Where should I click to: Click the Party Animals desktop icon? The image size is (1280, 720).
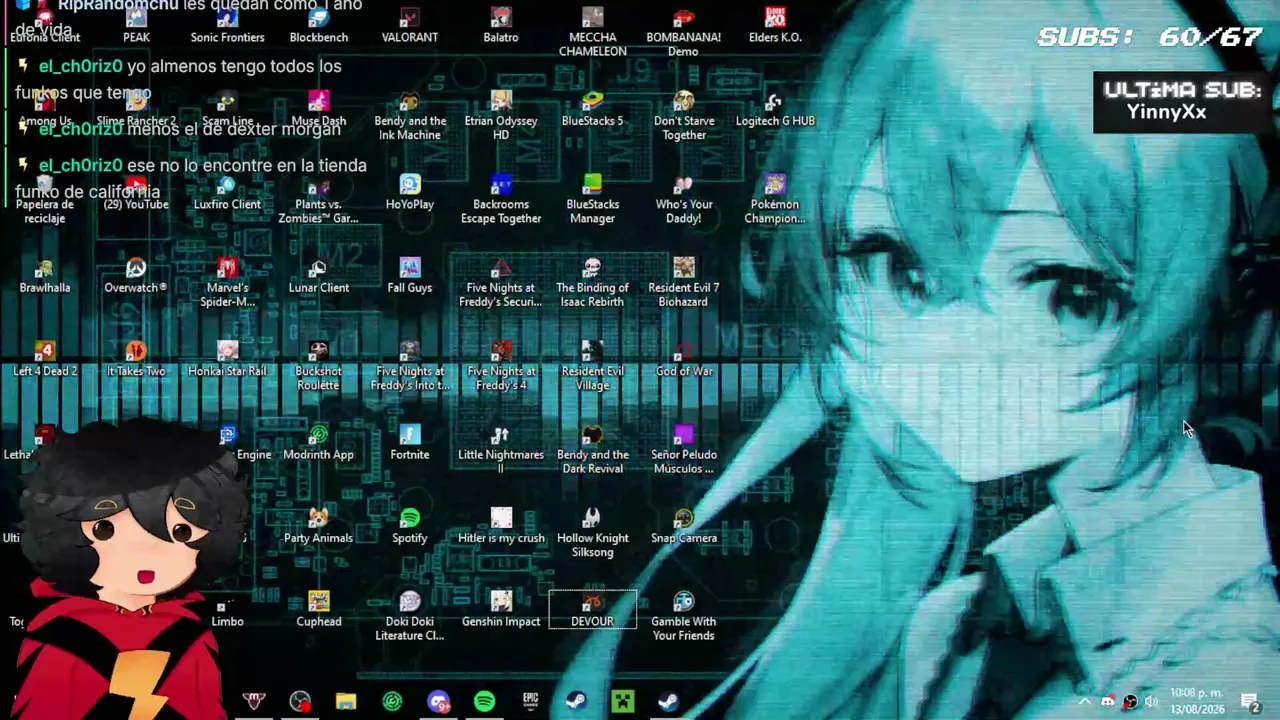319,527
